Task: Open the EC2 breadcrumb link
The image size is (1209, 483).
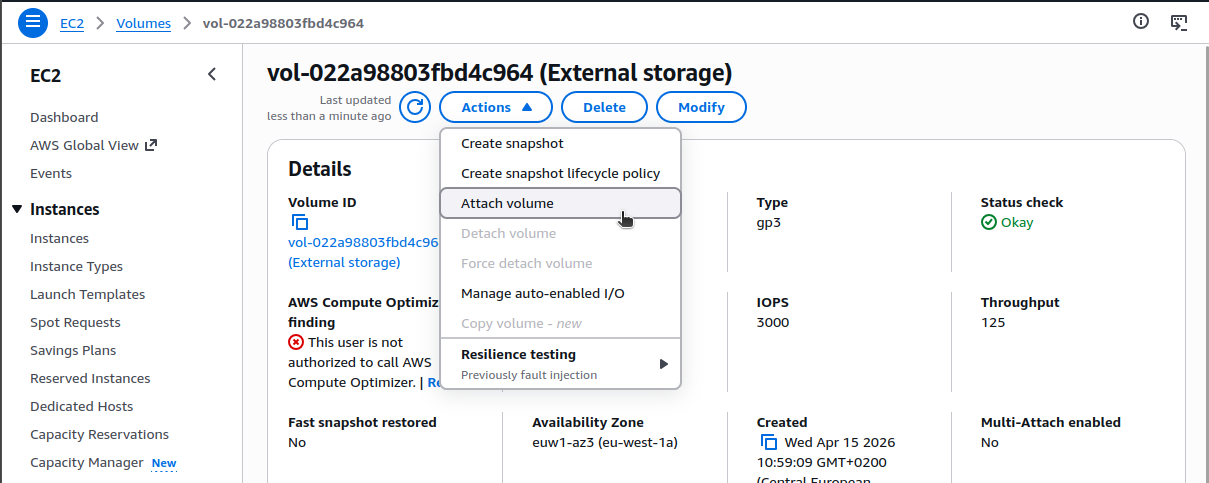Action: point(72,23)
